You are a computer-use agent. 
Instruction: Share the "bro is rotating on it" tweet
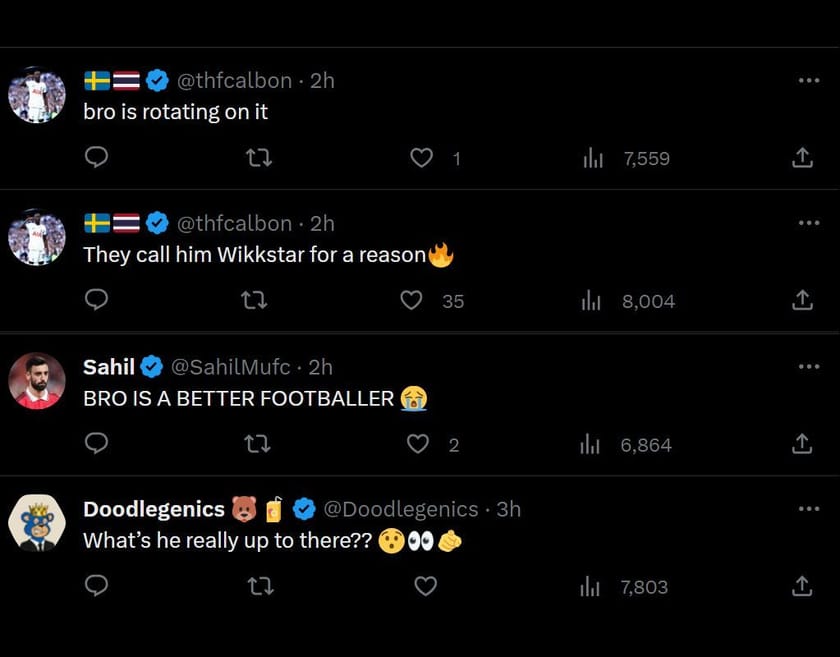(x=801, y=158)
